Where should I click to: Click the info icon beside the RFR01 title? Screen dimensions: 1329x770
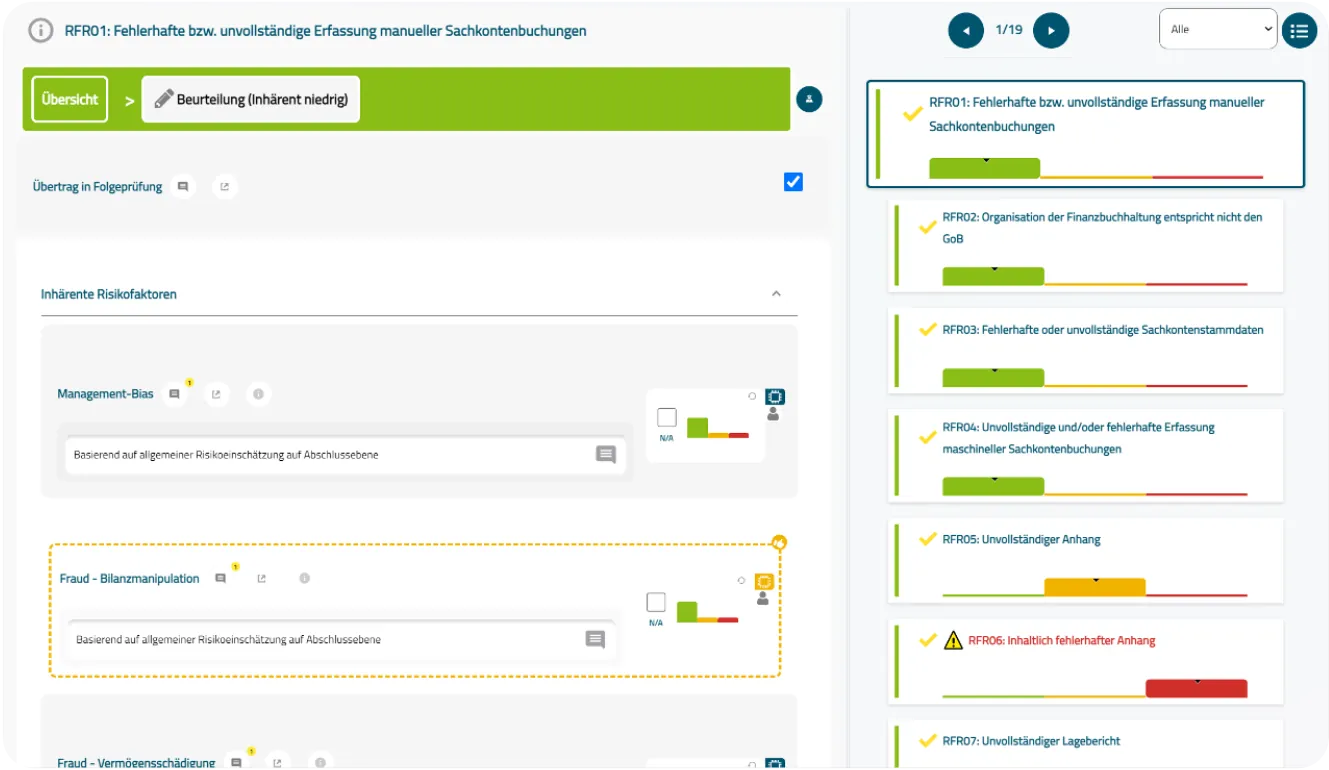tap(40, 31)
